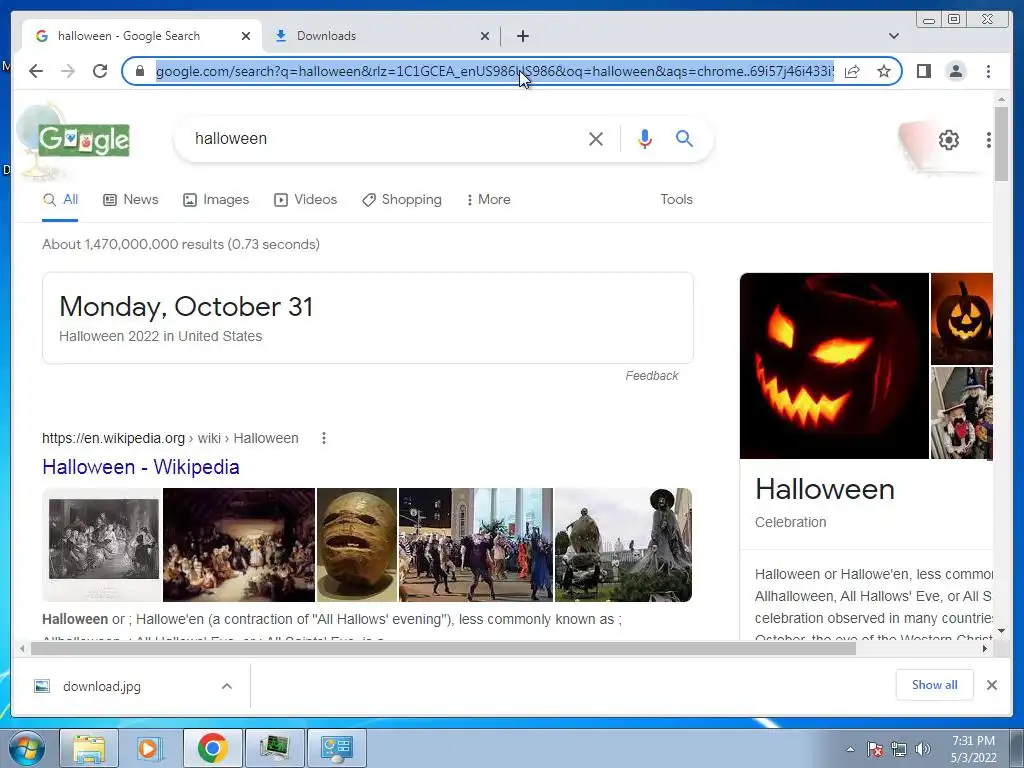This screenshot has width=1024, height=768.
Task: Show hidden tray icons arrow
Action: click(850, 749)
